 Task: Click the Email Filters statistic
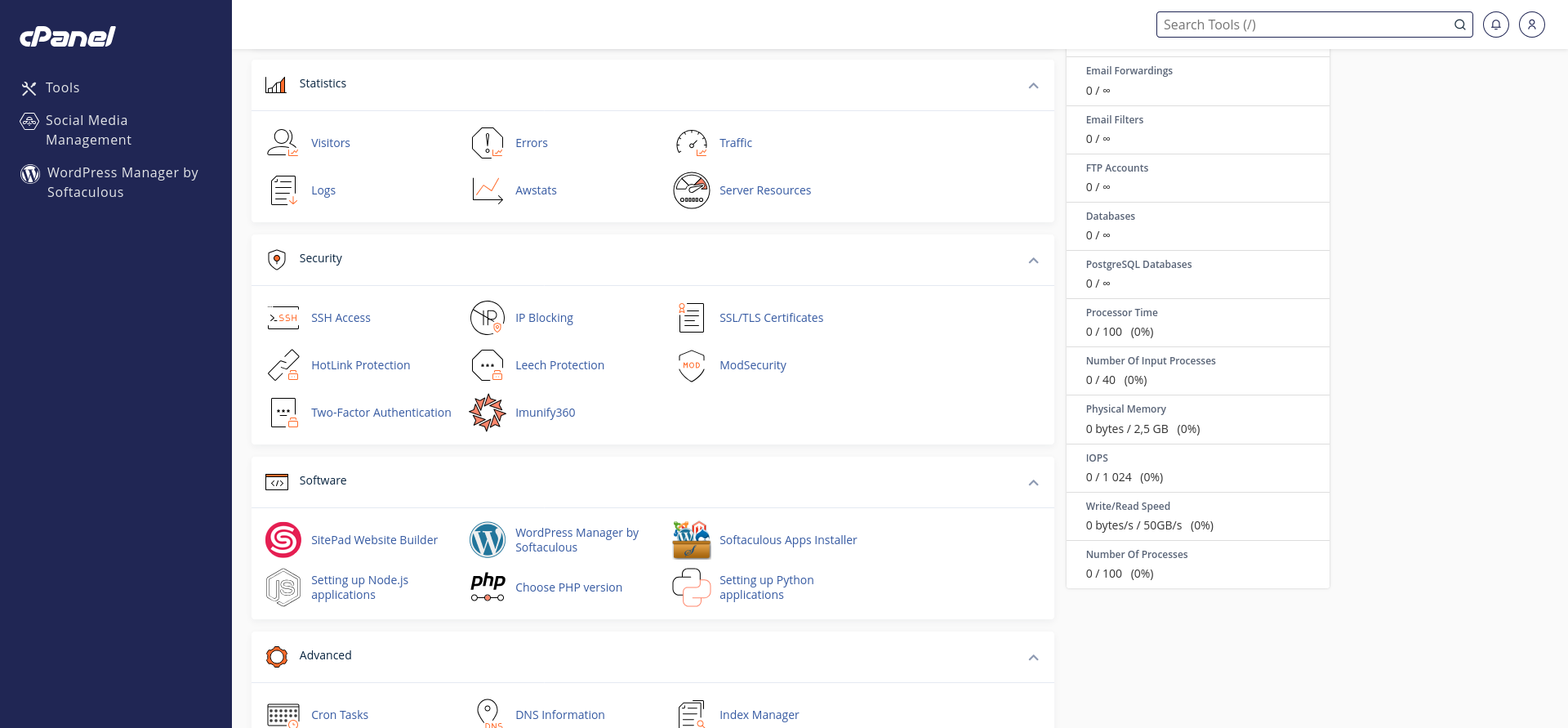(1197, 130)
